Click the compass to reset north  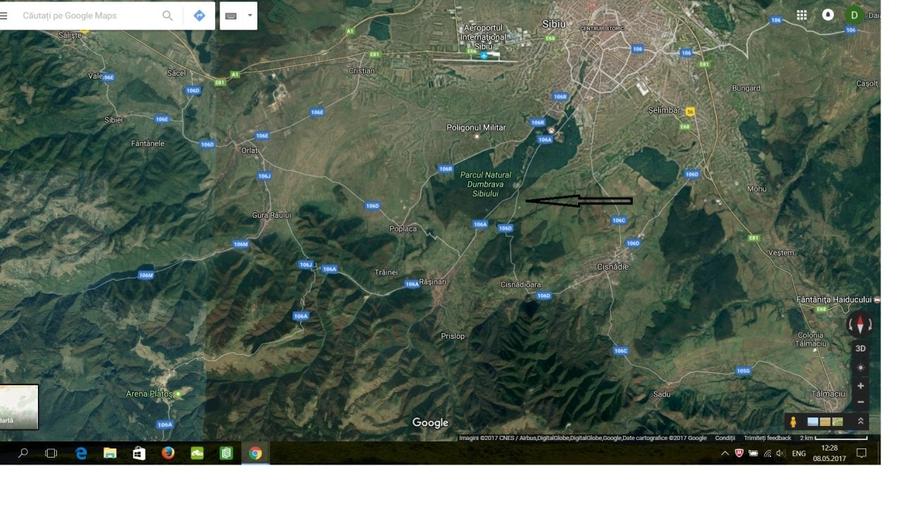860,325
